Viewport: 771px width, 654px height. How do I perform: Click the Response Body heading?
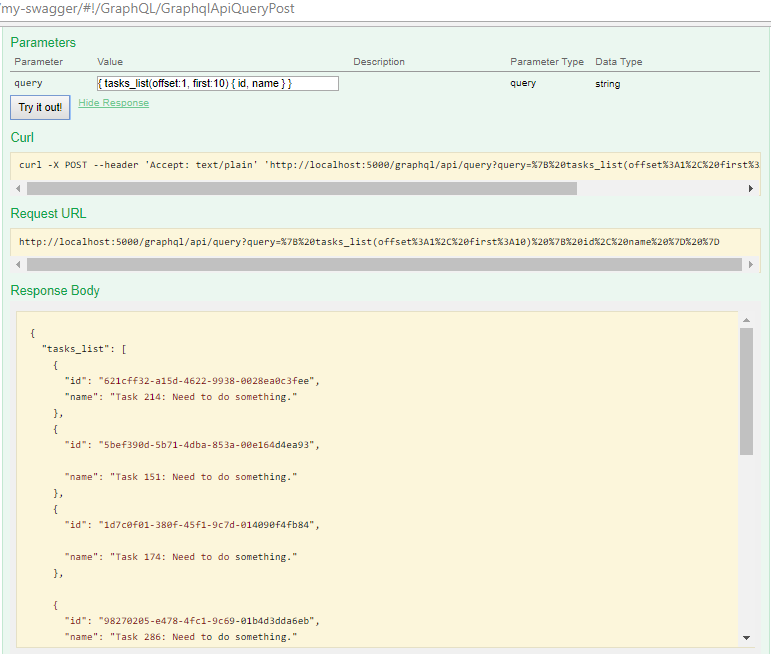[x=55, y=291]
